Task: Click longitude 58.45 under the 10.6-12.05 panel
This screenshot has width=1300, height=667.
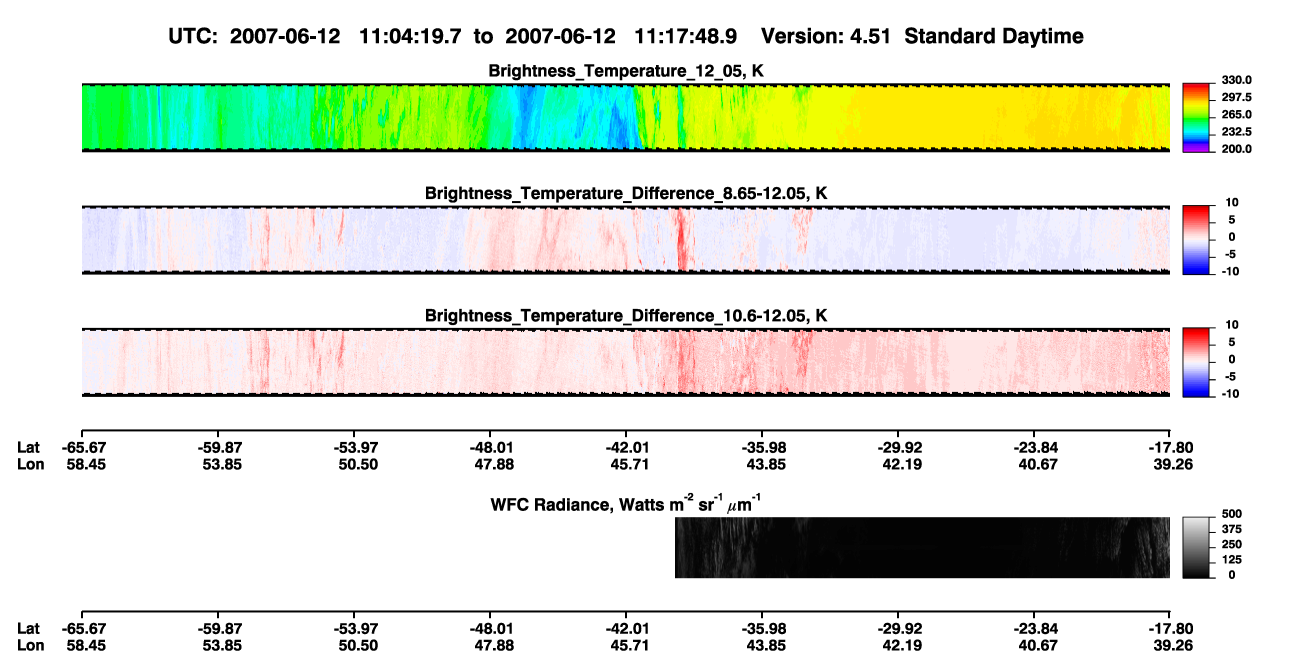Action: point(84,464)
